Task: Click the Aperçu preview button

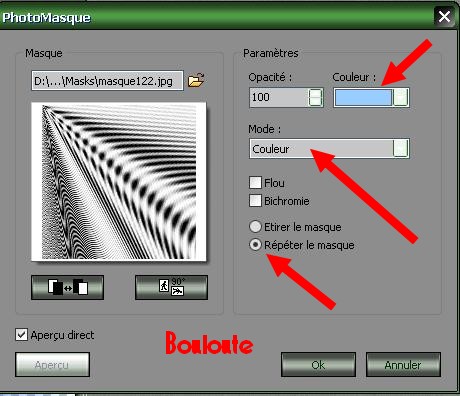Action: coord(52,365)
